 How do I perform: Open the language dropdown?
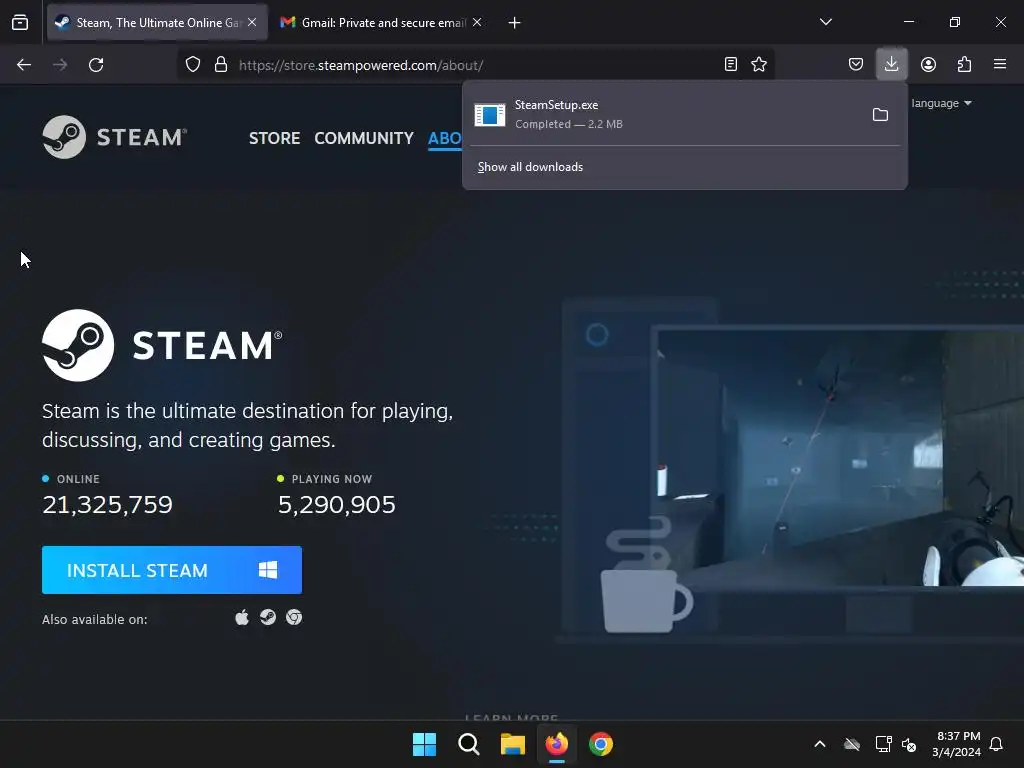(x=941, y=103)
